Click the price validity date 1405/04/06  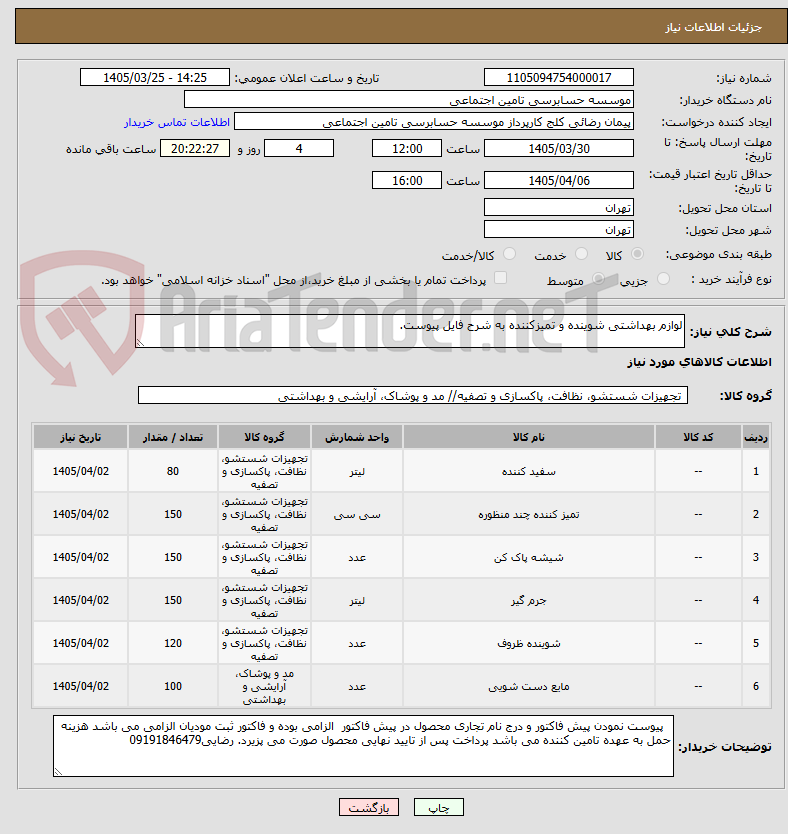559,180
